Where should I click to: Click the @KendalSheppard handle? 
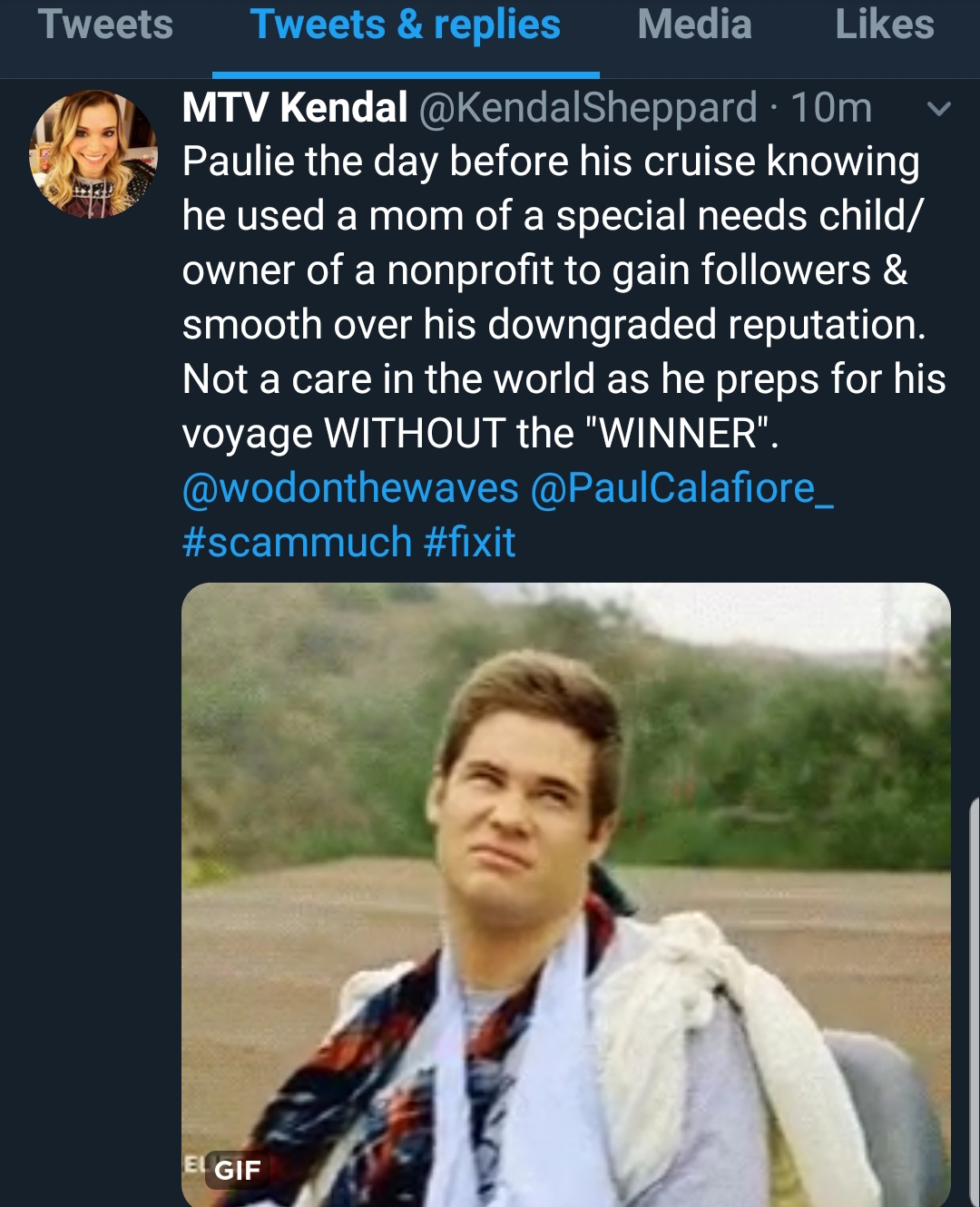click(588, 108)
